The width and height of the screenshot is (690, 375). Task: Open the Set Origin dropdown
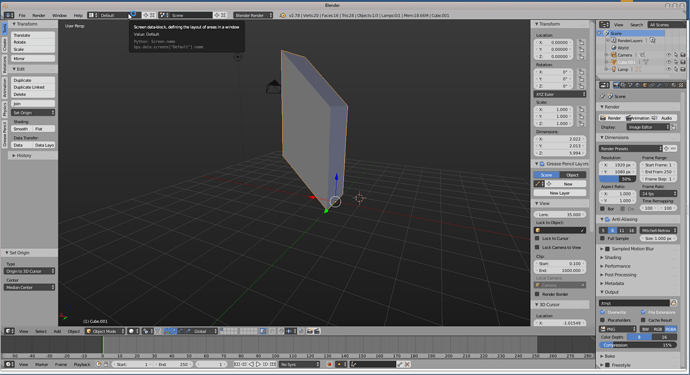click(x=33, y=113)
